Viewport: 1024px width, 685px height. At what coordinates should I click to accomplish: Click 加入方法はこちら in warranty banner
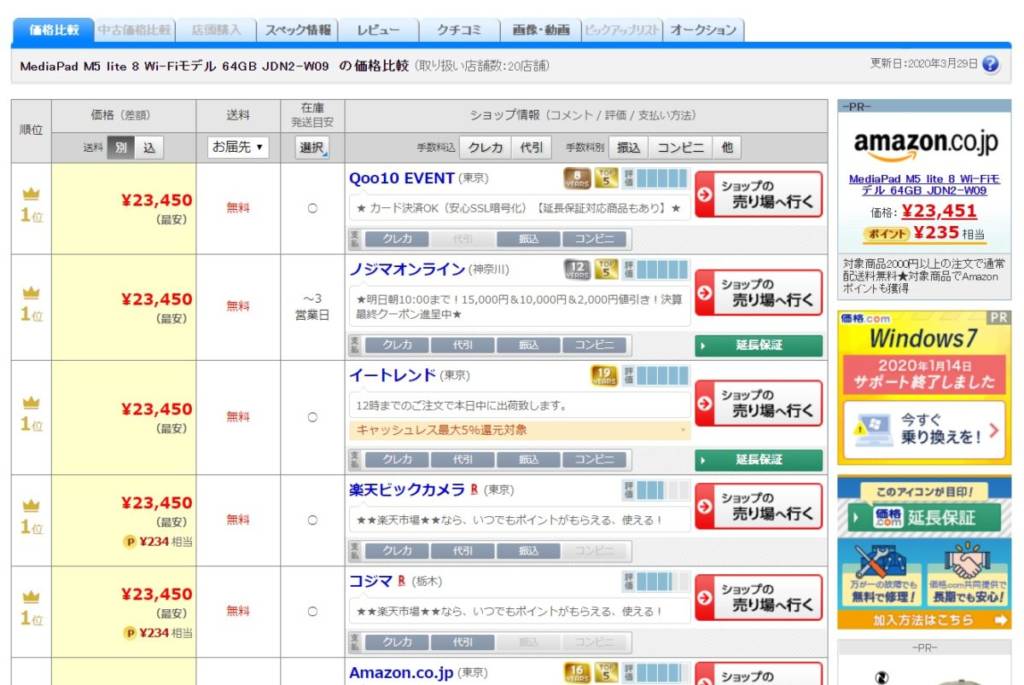(x=924, y=620)
